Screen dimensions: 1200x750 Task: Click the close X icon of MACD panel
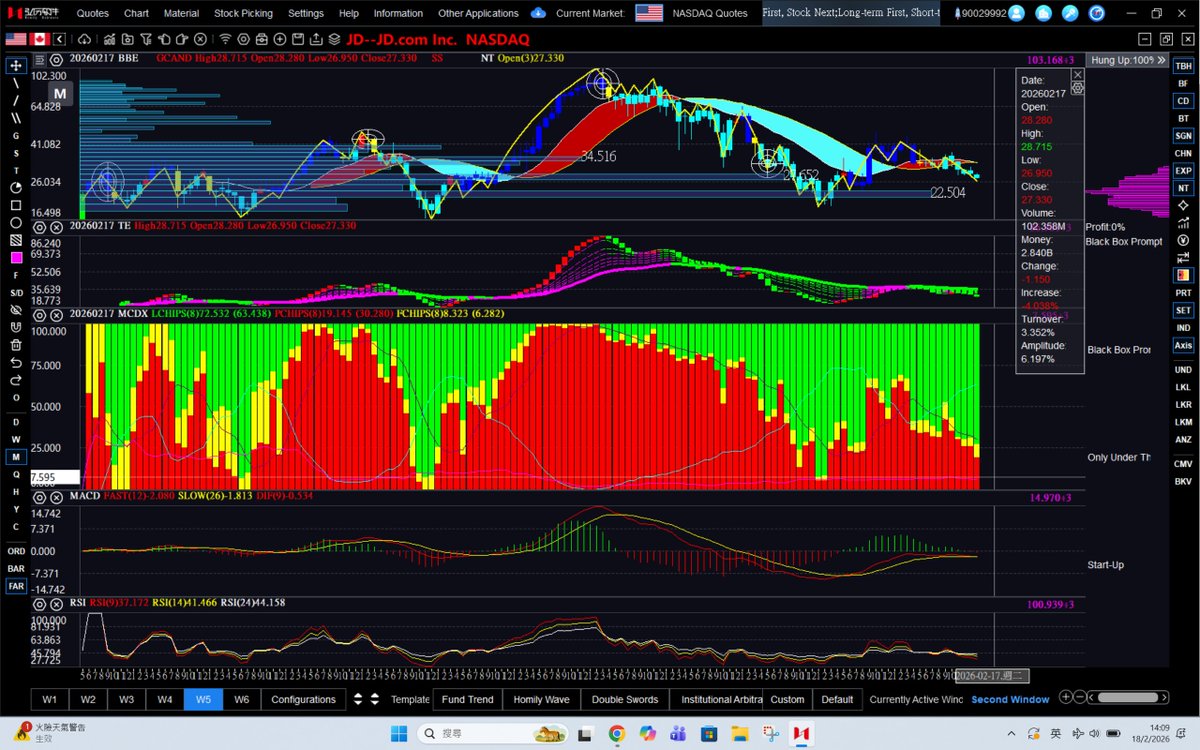(56, 496)
